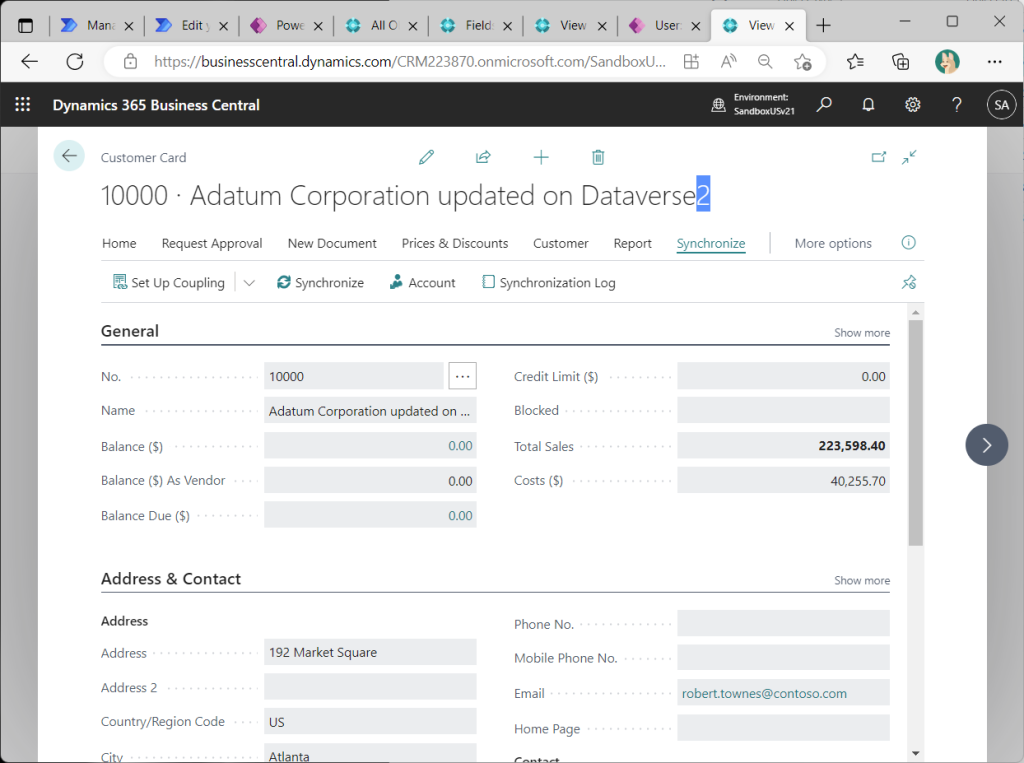1024x763 pixels.
Task: Click the No. field lookup ellipsis button
Action: [x=462, y=376]
